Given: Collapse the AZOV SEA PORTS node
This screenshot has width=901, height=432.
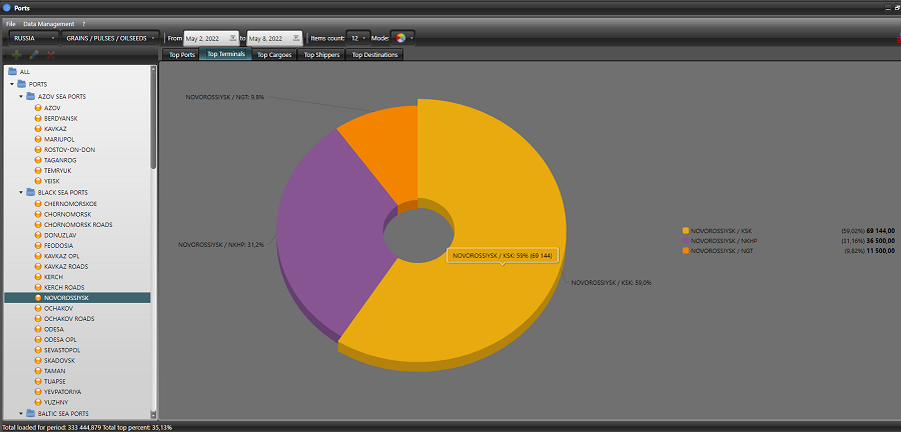Looking at the screenshot, I should click(21, 97).
